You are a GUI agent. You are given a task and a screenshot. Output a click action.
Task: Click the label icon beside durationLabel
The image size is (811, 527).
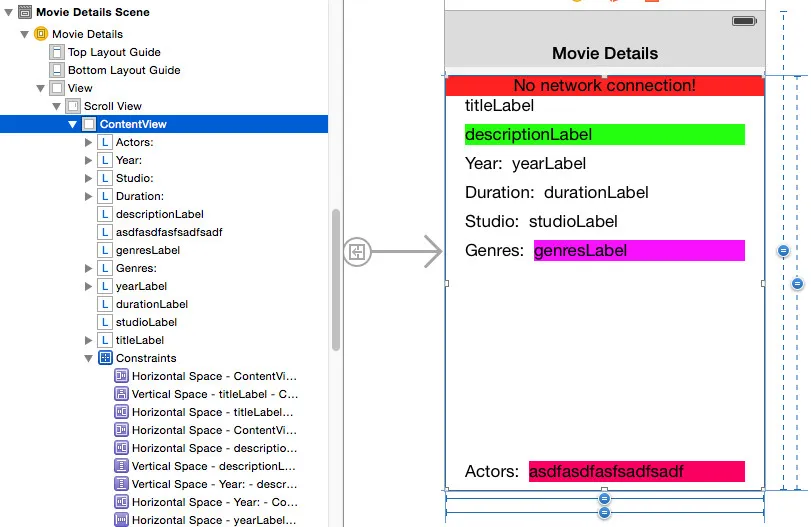pos(105,304)
